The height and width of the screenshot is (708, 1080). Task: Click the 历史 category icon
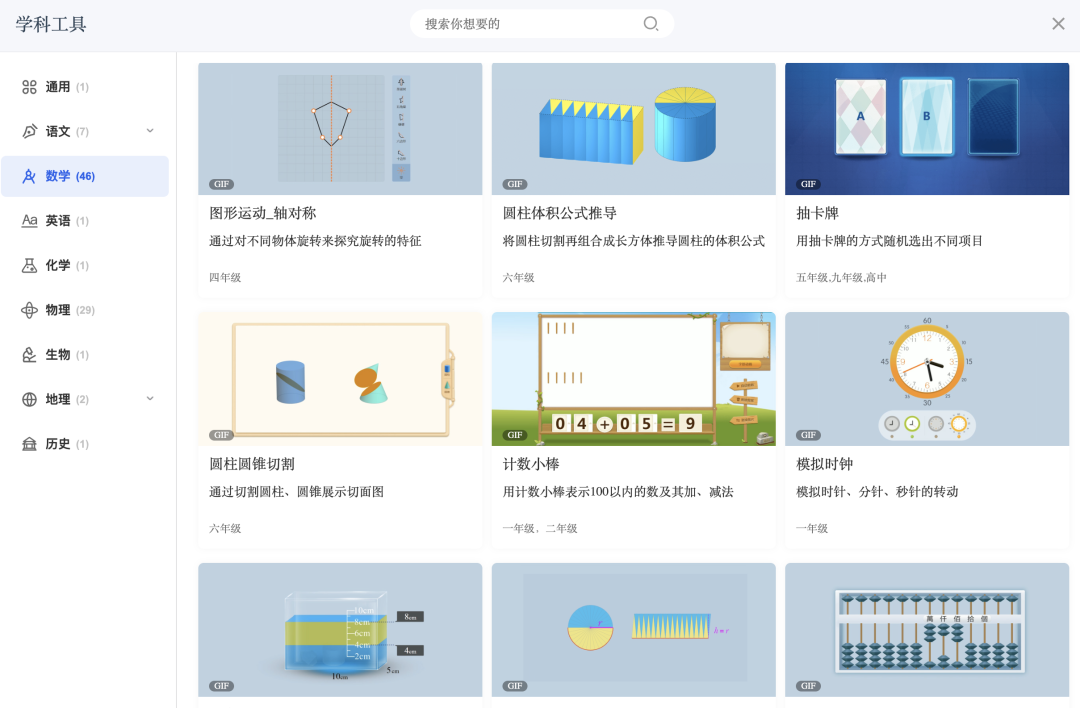click(x=29, y=443)
